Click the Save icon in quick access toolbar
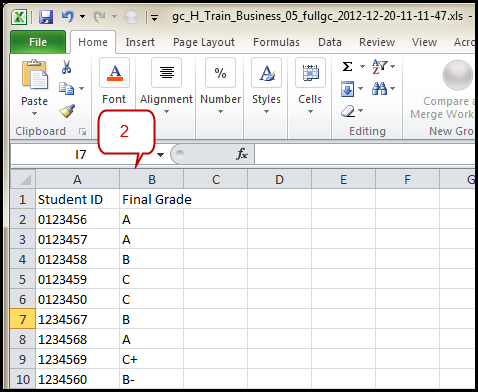This screenshot has height=392, width=478. pyautogui.click(x=46, y=17)
